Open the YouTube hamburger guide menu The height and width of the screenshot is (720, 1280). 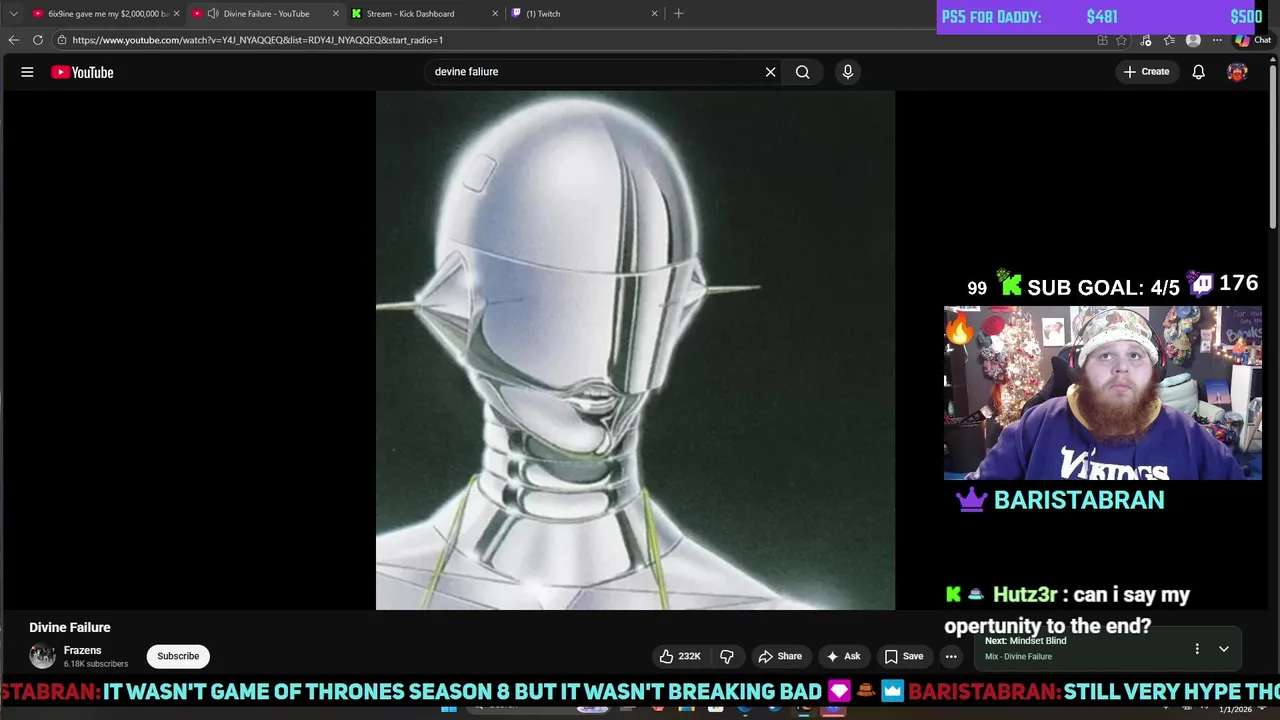[x=27, y=72]
